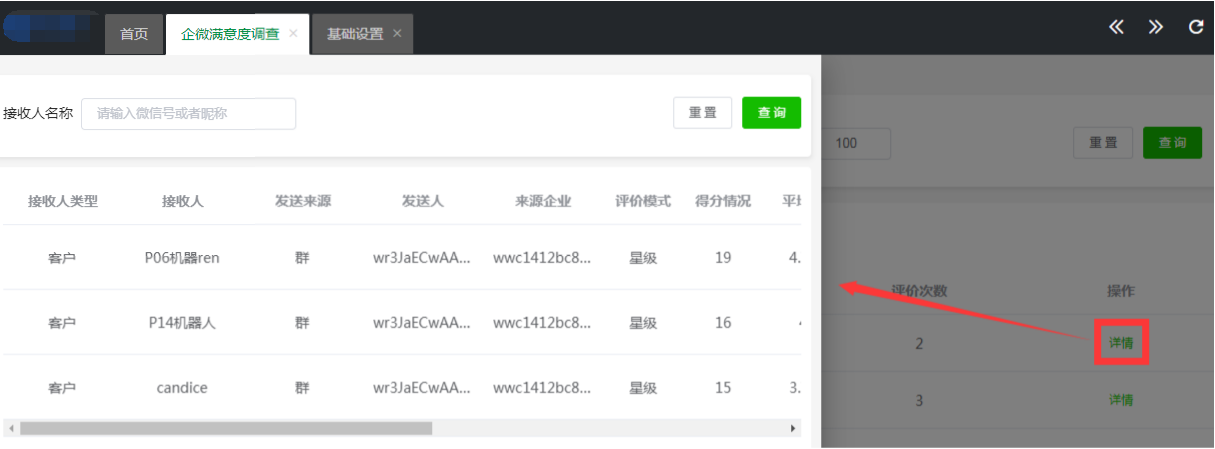The width and height of the screenshot is (1215, 449).
Task: Open 详情 link in red highlighted box
Action: click(1121, 343)
